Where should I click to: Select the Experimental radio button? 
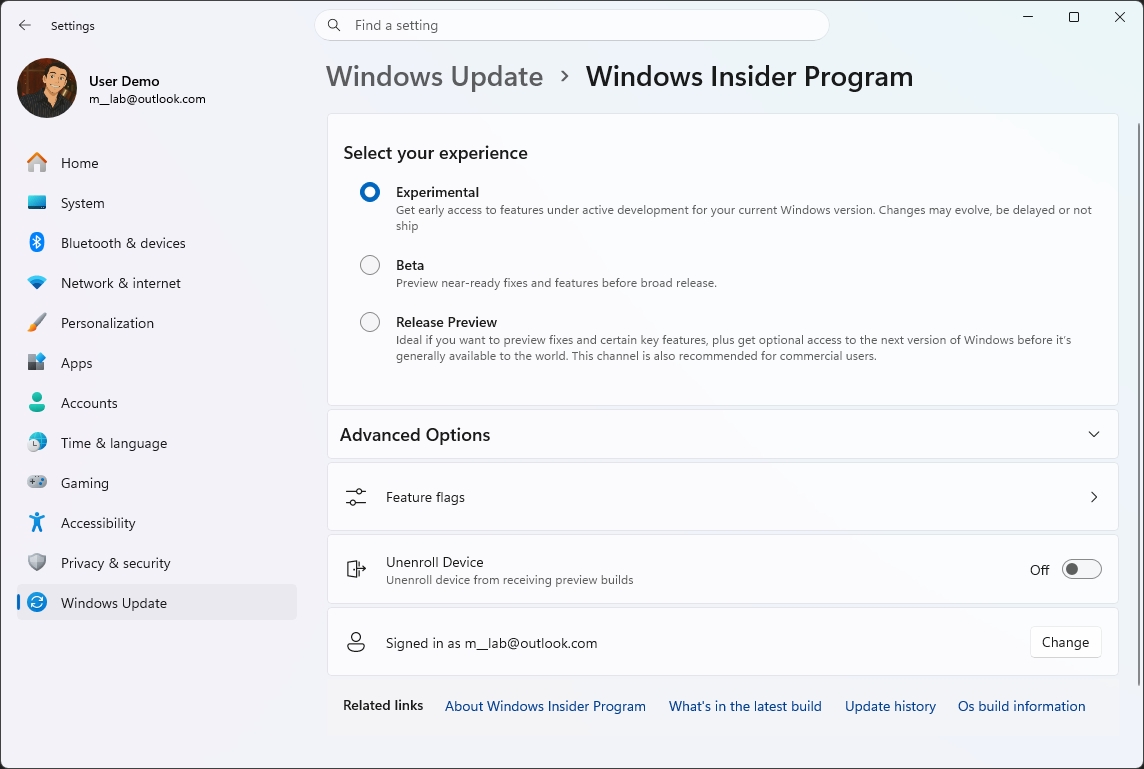tap(370, 192)
